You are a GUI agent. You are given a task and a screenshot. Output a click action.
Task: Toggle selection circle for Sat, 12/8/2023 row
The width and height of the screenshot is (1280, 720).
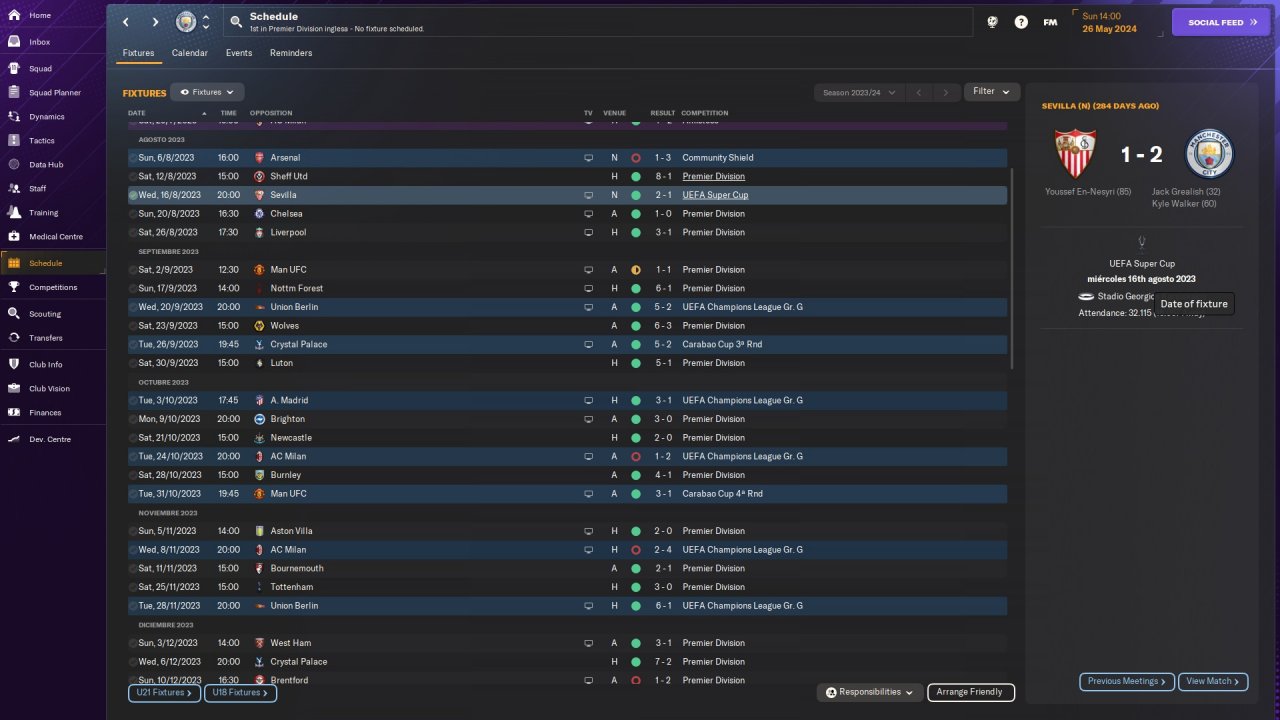(133, 177)
